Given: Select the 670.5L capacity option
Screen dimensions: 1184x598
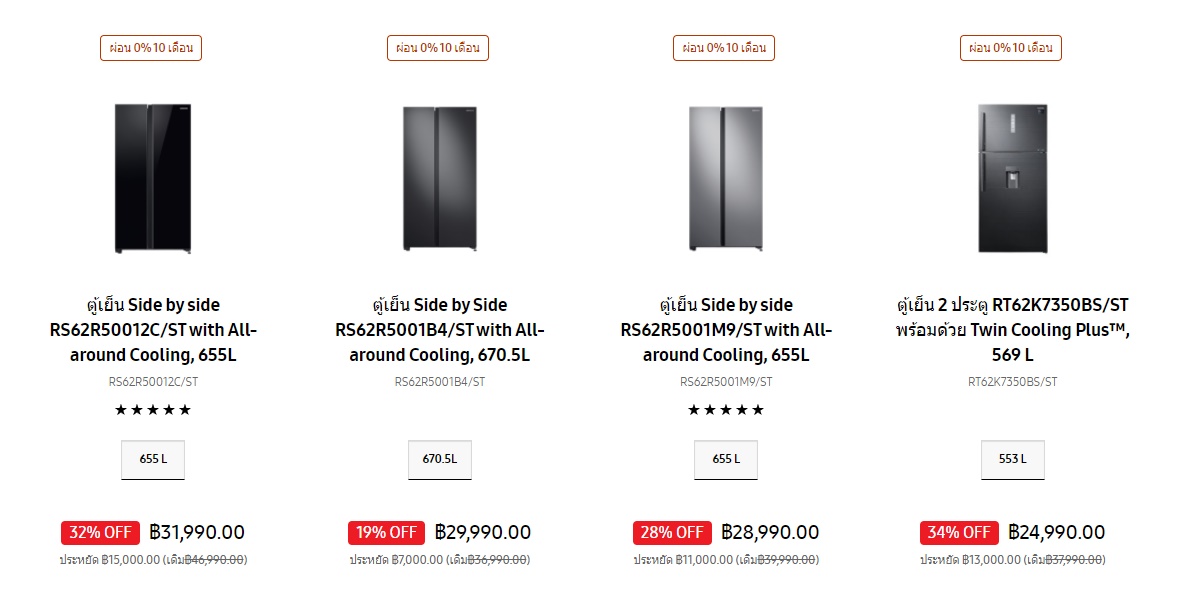Looking at the screenshot, I should point(439,459).
